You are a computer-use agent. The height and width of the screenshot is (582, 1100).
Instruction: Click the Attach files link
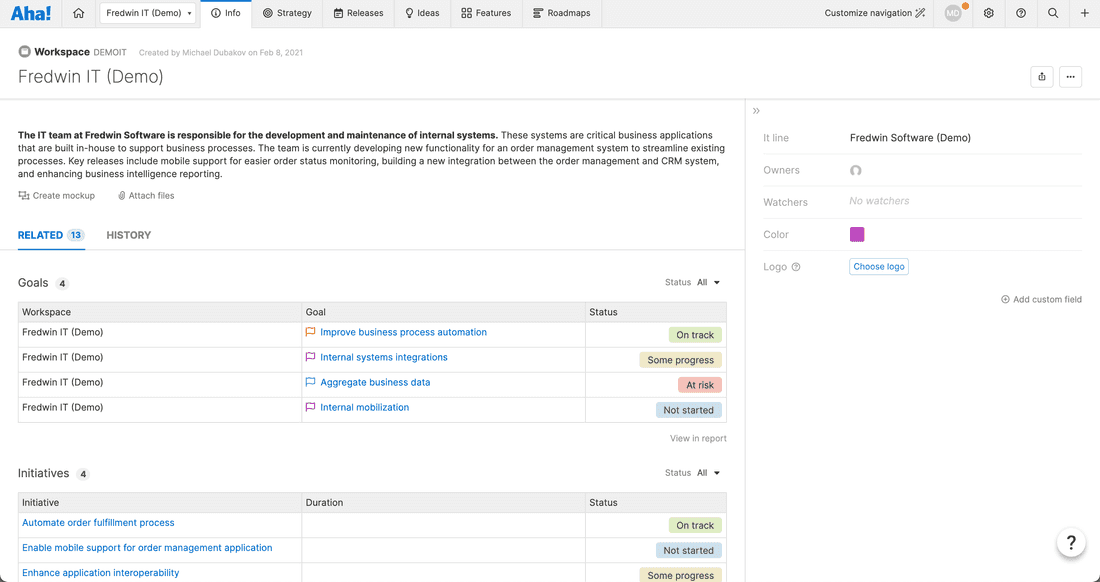pos(146,196)
